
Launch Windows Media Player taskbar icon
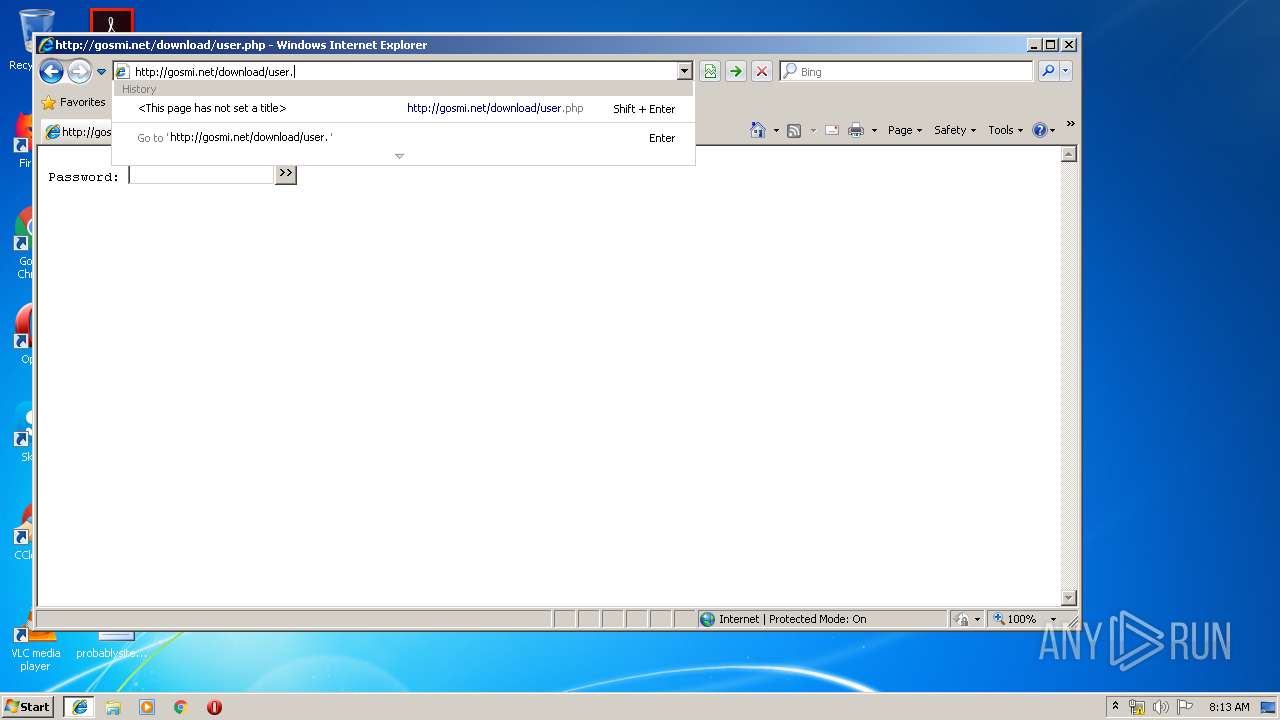pyautogui.click(x=147, y=706)
